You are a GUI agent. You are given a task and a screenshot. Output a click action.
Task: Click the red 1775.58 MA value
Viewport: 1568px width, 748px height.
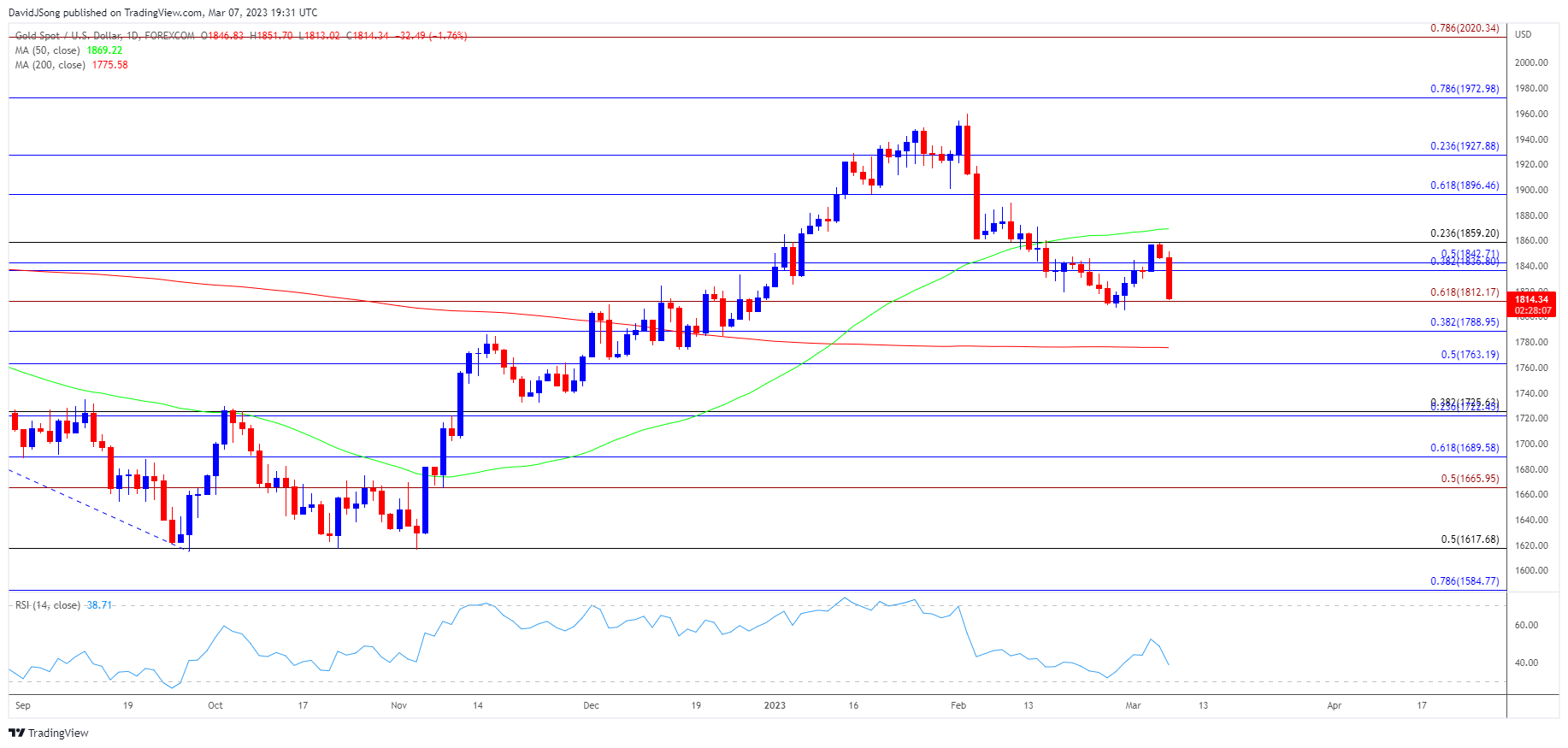click(x=109, y=65)
